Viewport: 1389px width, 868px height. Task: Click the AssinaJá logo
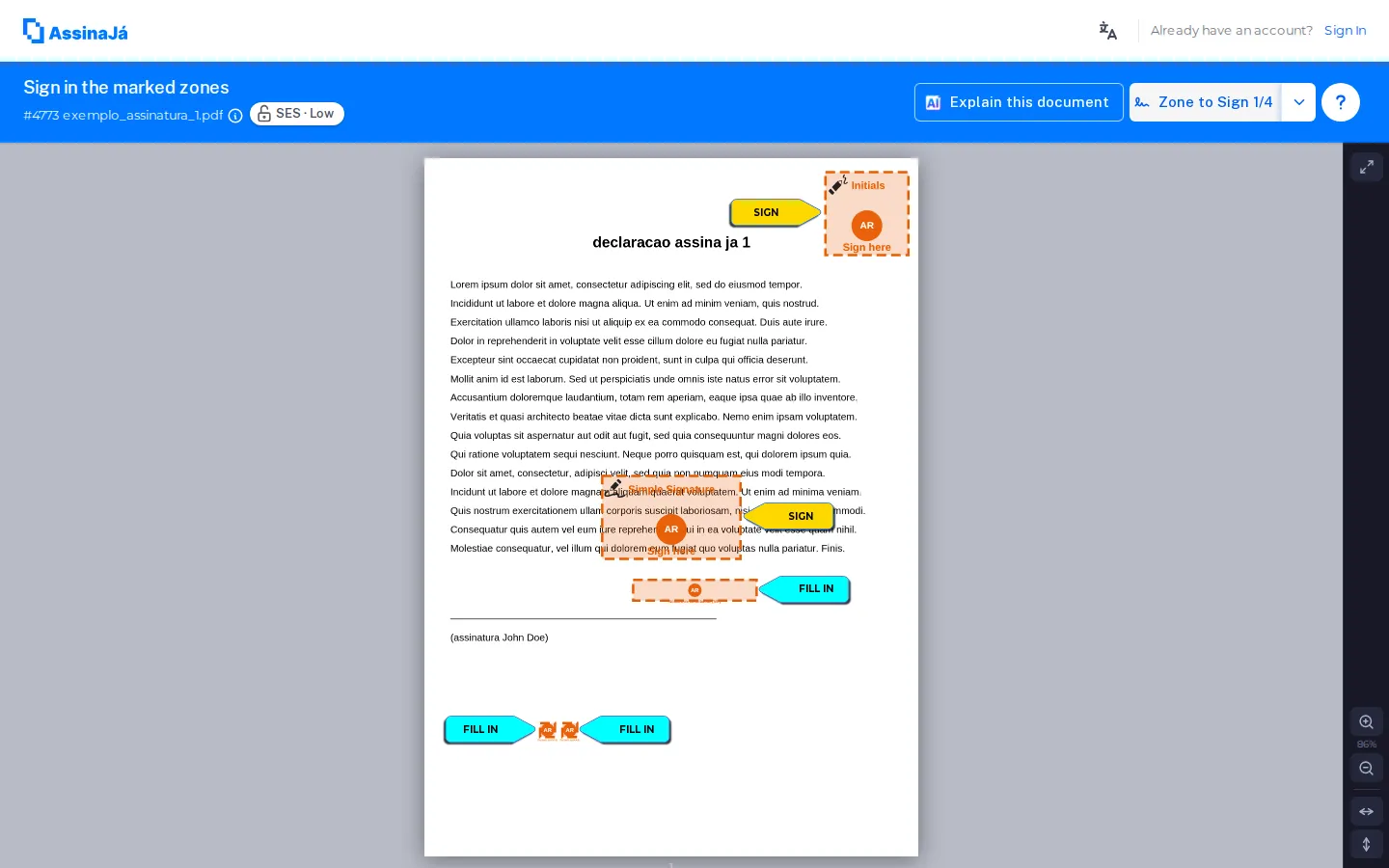pyautogui.click(x=75, y=32)
